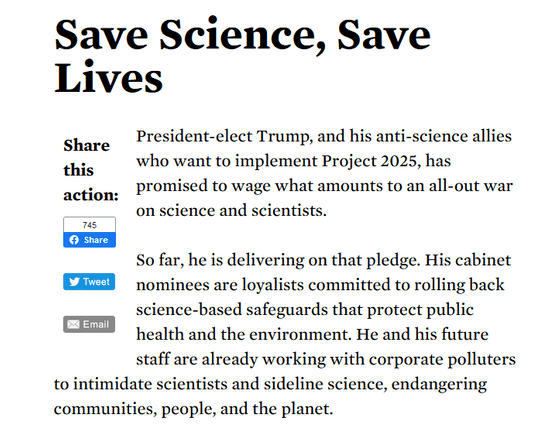Click the 745 share count box
This screenshot has width=560, height=440.
coord(90,225)
